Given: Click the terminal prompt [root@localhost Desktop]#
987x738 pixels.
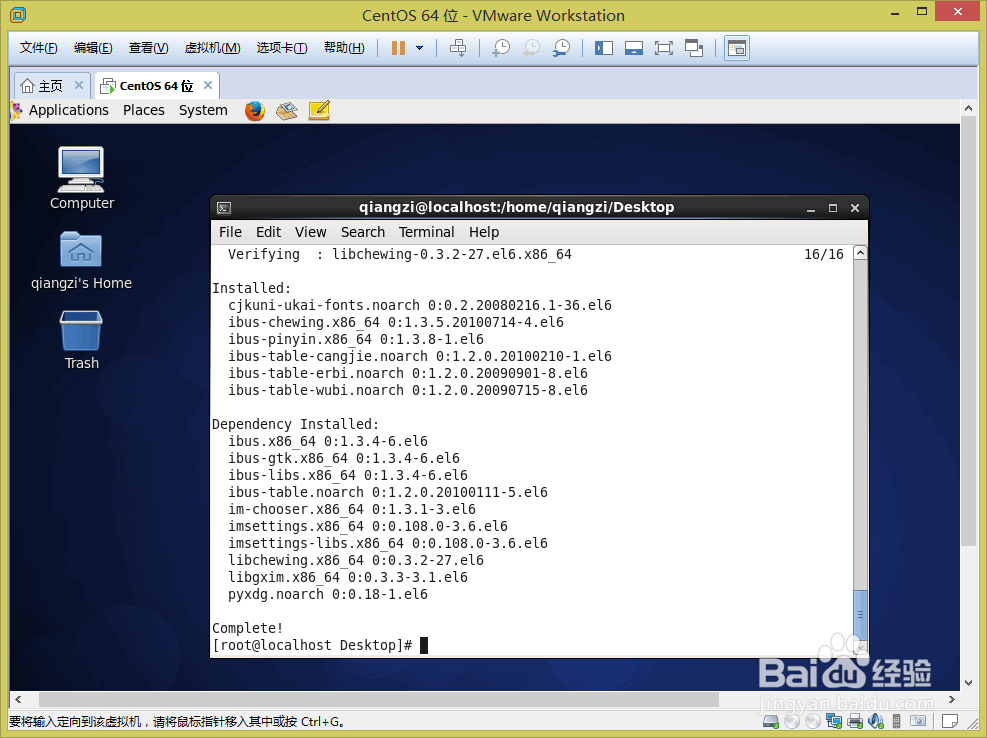Looking at the screenshot, I should click(312, 645).
